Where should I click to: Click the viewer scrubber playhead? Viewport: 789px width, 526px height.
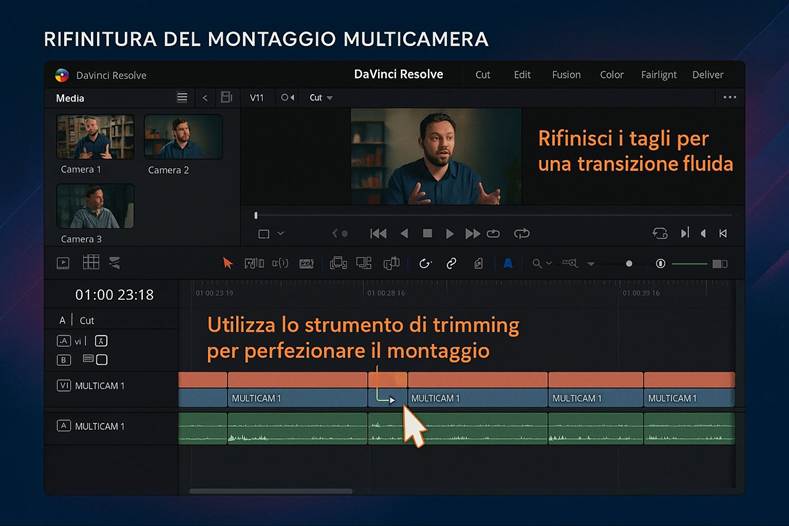(256, 215)
